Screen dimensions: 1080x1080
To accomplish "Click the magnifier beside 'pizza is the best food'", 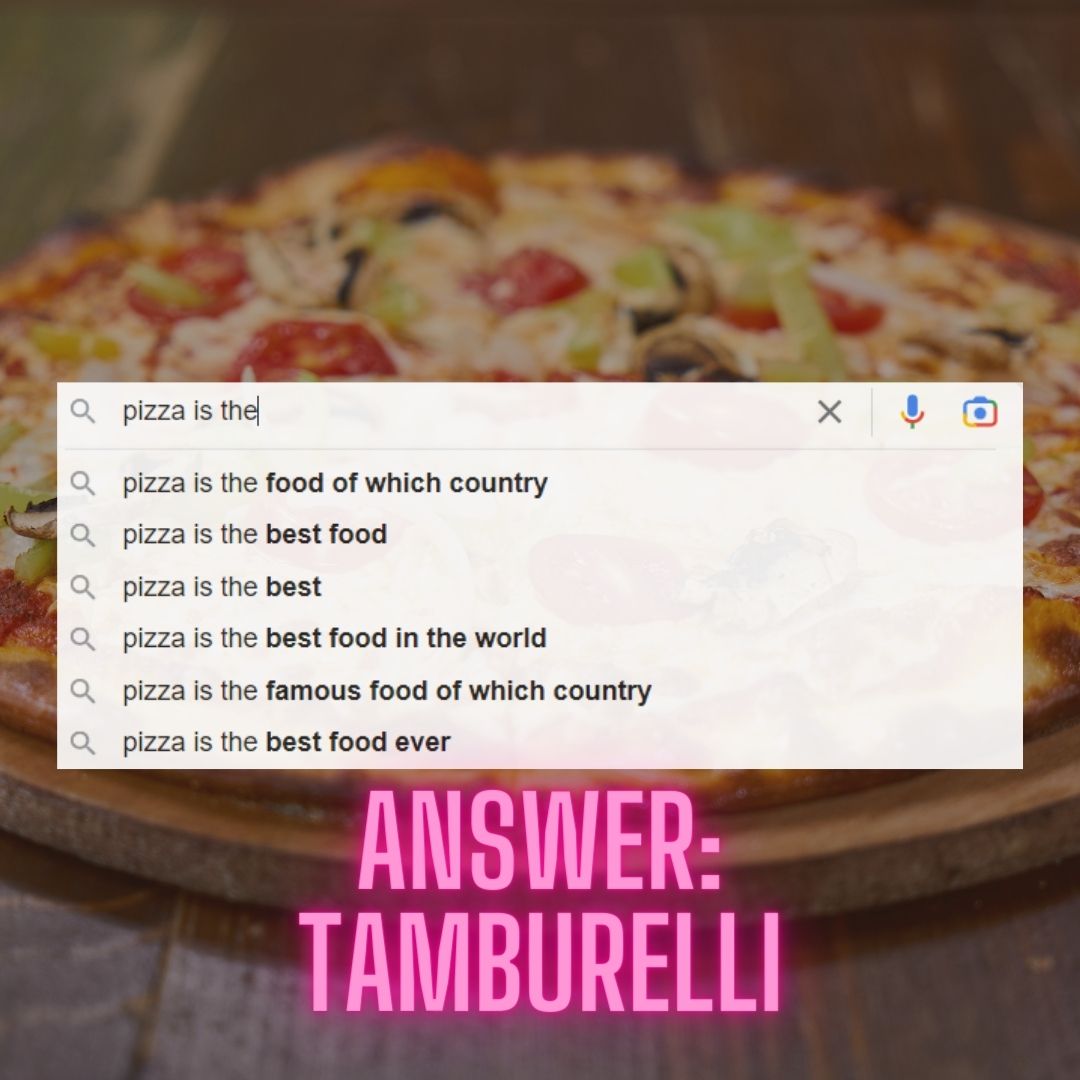I will click(83, 534).
